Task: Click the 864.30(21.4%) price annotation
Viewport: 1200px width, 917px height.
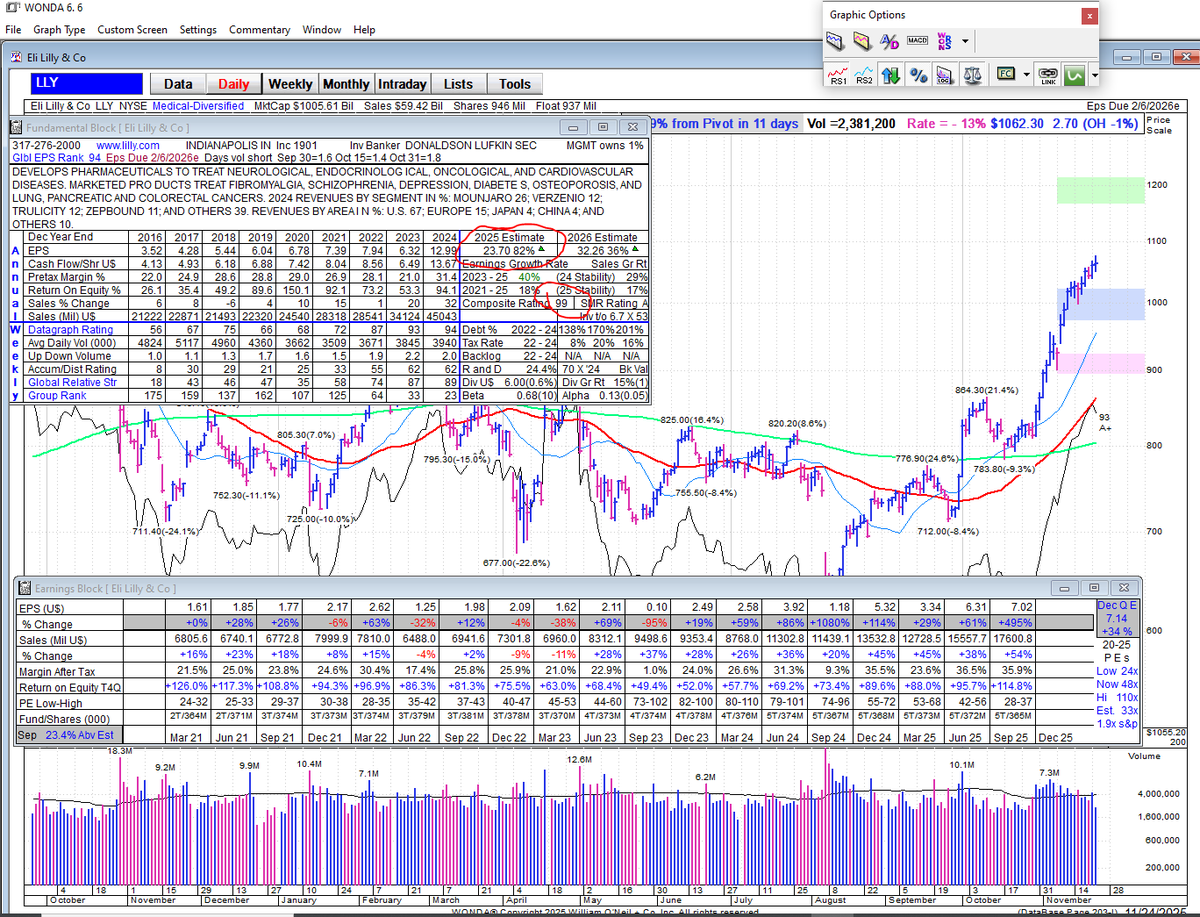Action: pos(985,389)
